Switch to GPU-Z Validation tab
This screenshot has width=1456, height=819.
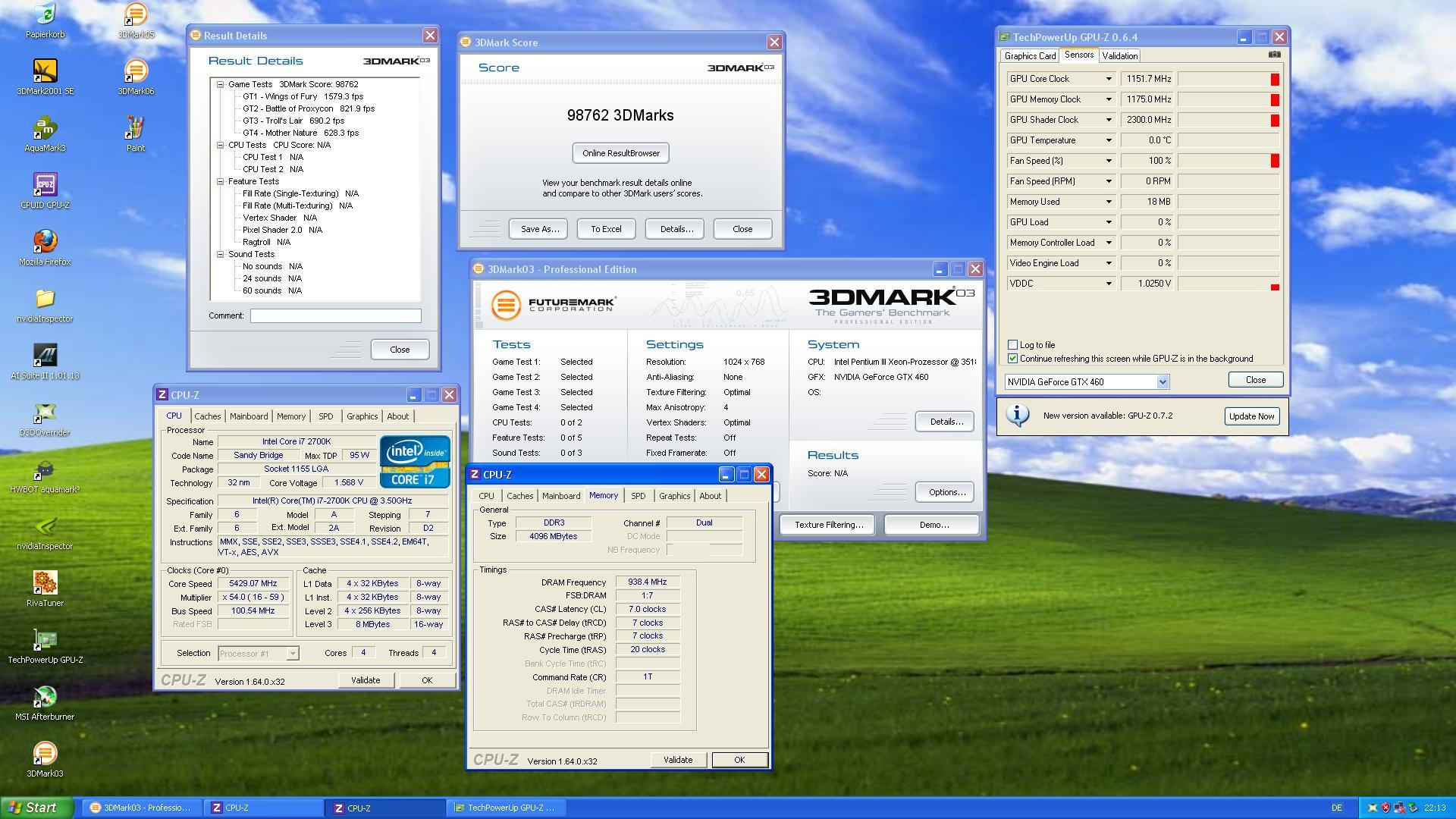point(1119,56)
